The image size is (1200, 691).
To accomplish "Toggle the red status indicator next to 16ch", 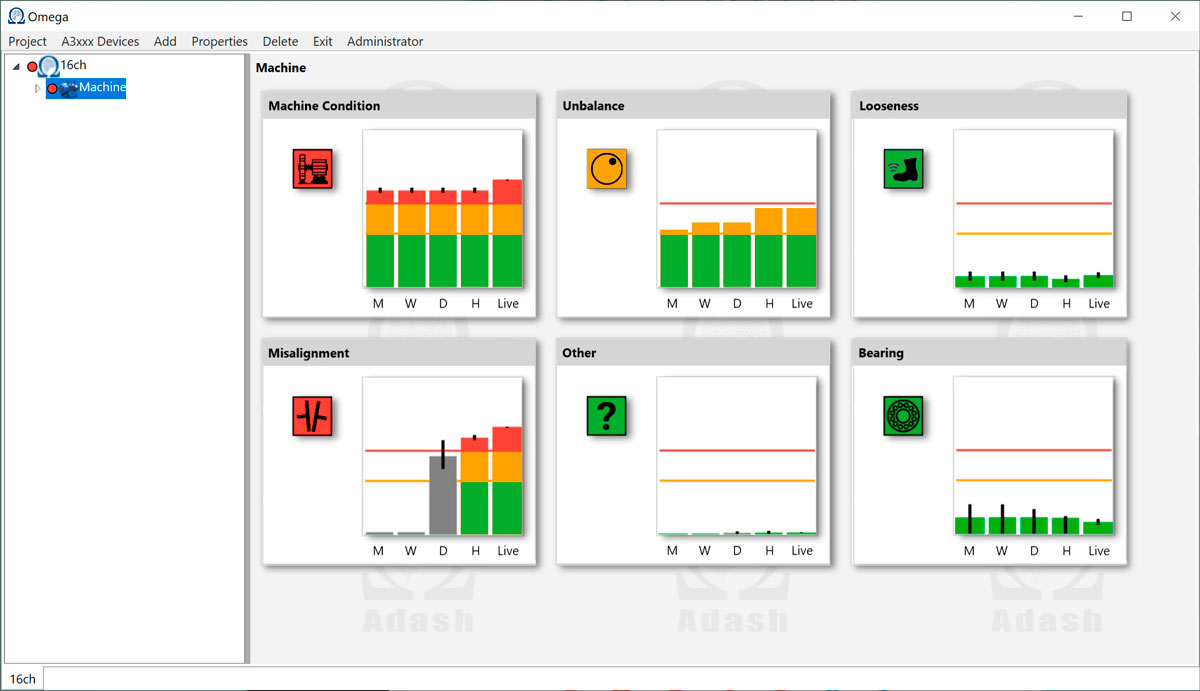I will tap(31, 65).
